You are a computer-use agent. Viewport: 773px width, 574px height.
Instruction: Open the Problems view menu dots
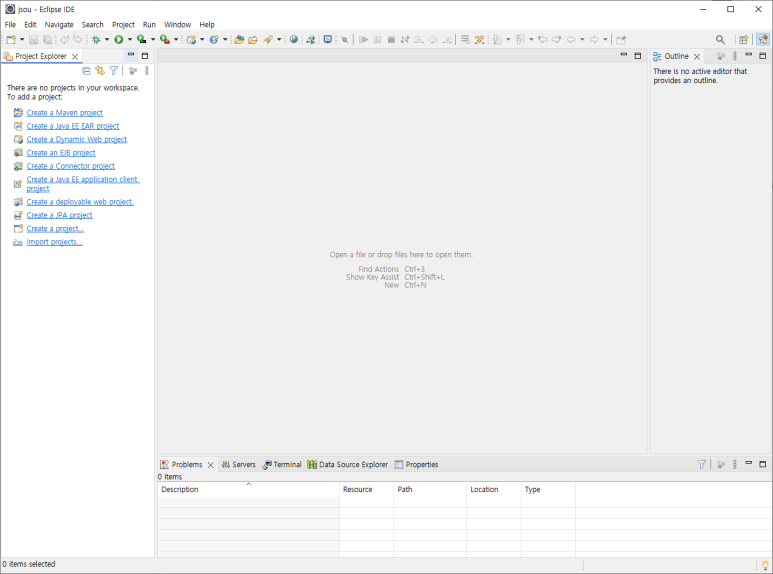click(735, 465)
